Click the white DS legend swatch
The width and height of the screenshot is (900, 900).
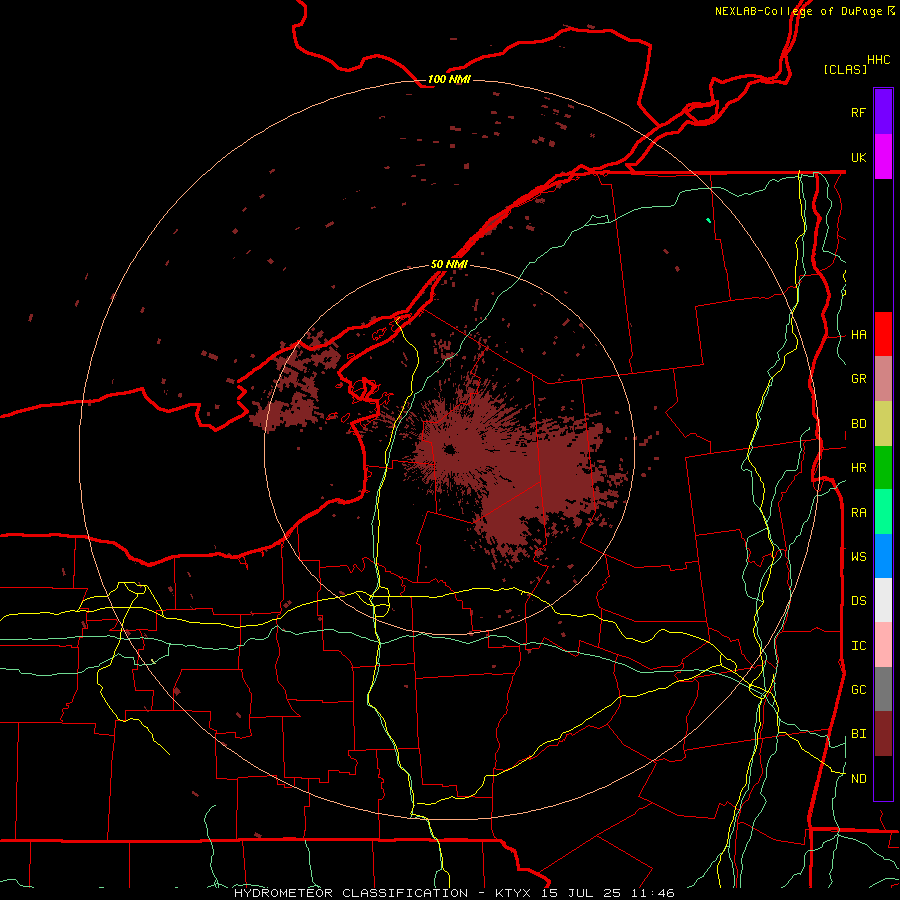tap(883, 600)
